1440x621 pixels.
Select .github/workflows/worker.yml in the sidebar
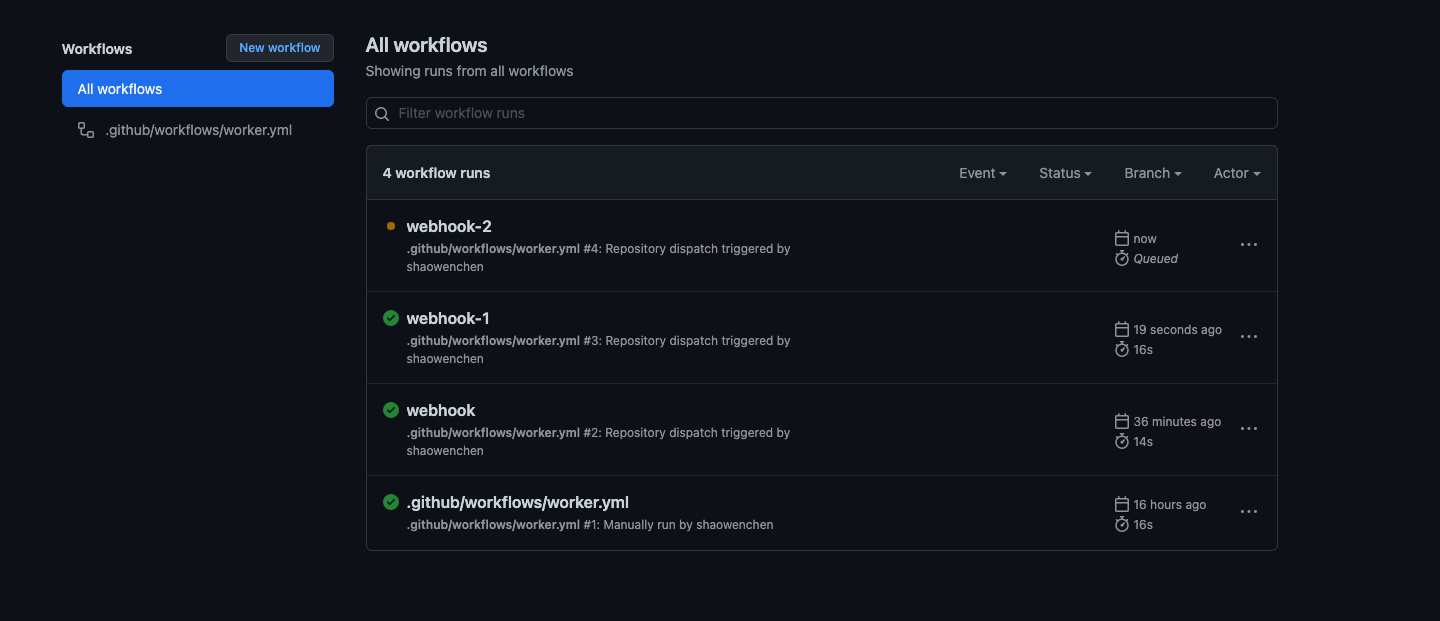tap(198, 130)
